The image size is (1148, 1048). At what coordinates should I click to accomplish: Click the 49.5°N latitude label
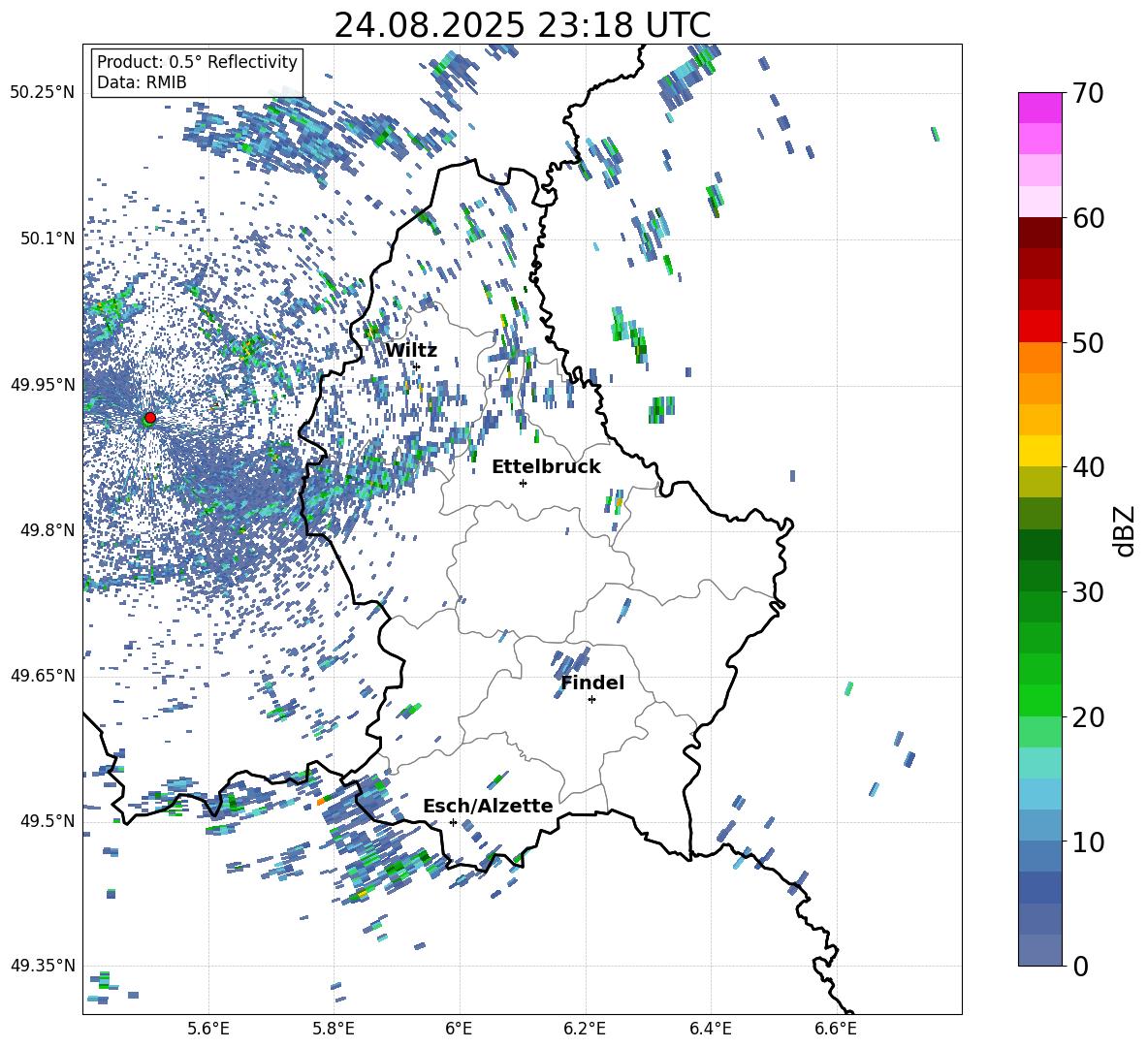click(x=47, y=820)
